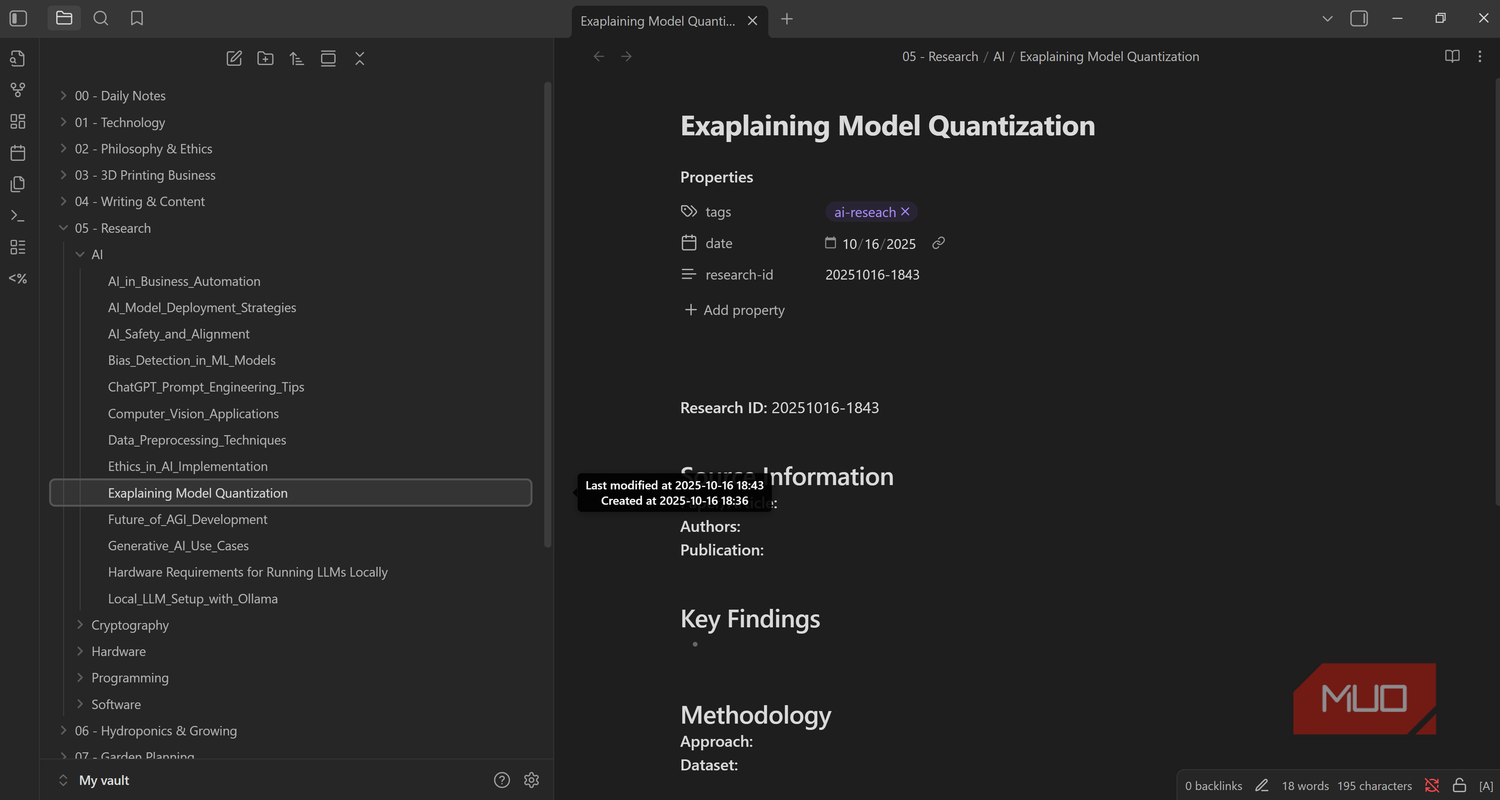Viewport: 1500px width, 800px height.
Task: Open the 0 backlinks status item
Action: 1213,786
